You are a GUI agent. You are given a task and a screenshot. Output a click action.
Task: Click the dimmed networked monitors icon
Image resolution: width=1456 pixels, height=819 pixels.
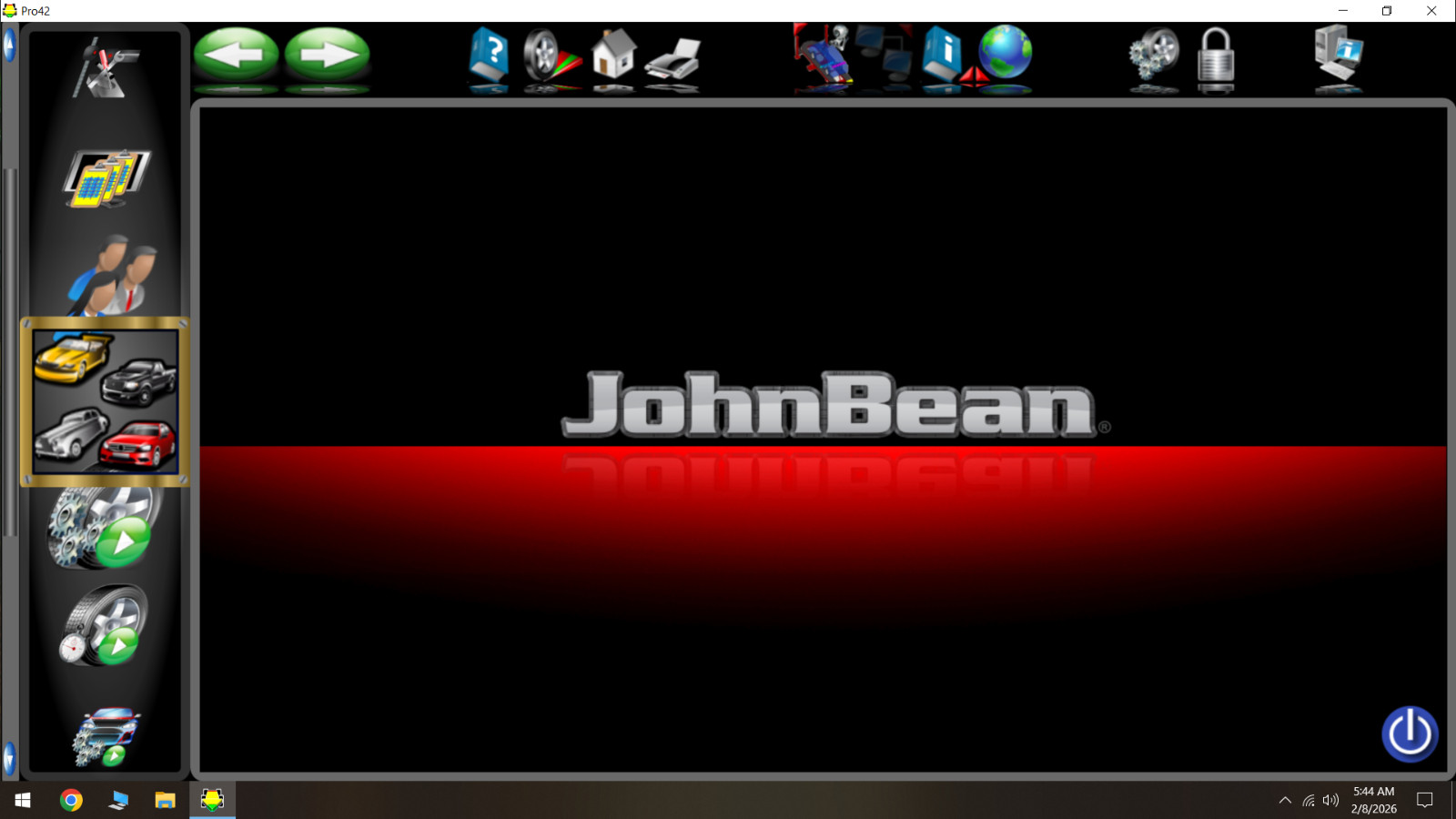click(884, 55)
